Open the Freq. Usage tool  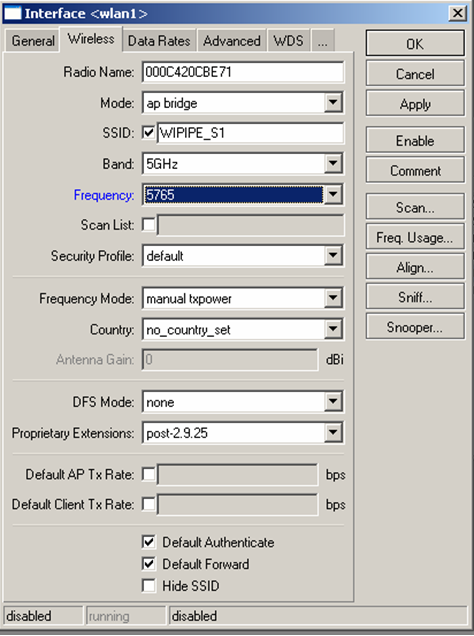415,237
